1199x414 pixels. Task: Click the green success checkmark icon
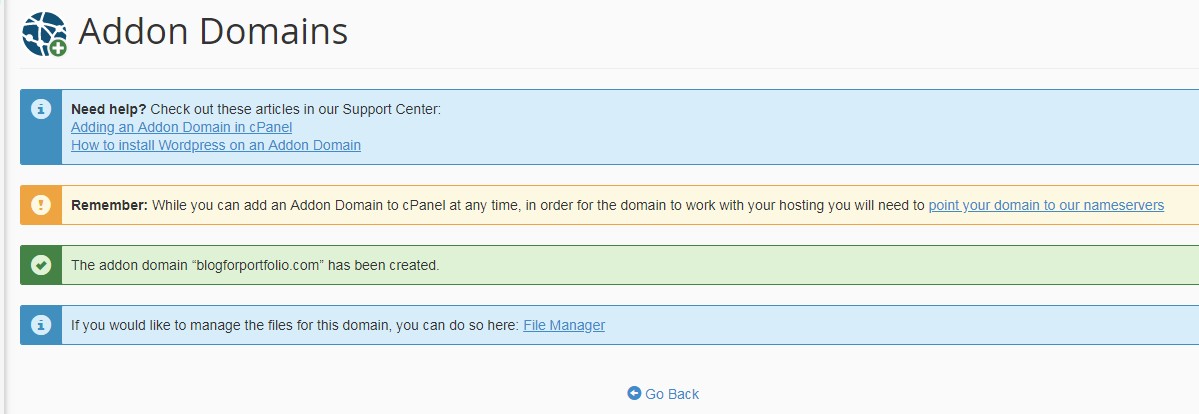[x=41, y=265]
